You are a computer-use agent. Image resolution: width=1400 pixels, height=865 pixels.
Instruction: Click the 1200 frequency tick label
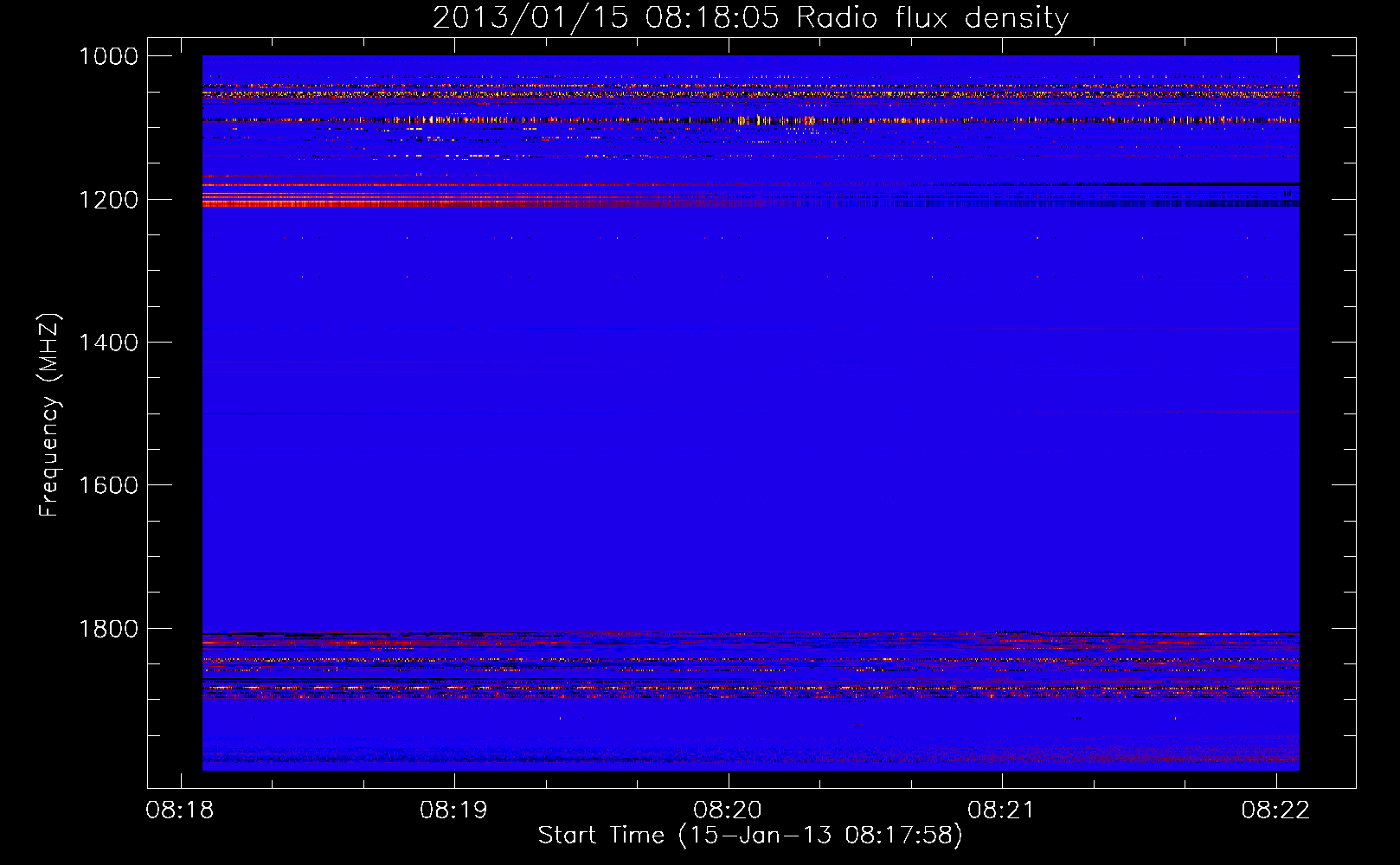click(x=108, y=200)
